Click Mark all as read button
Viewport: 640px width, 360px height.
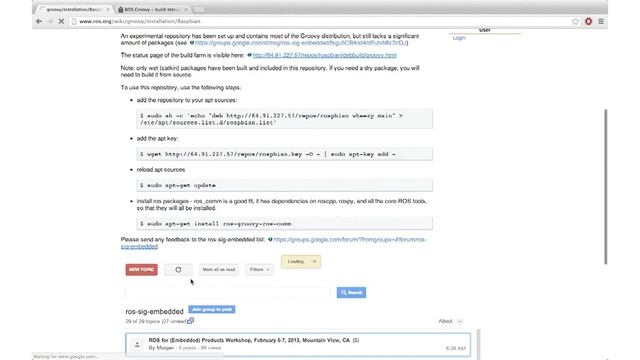coord(219,270)
